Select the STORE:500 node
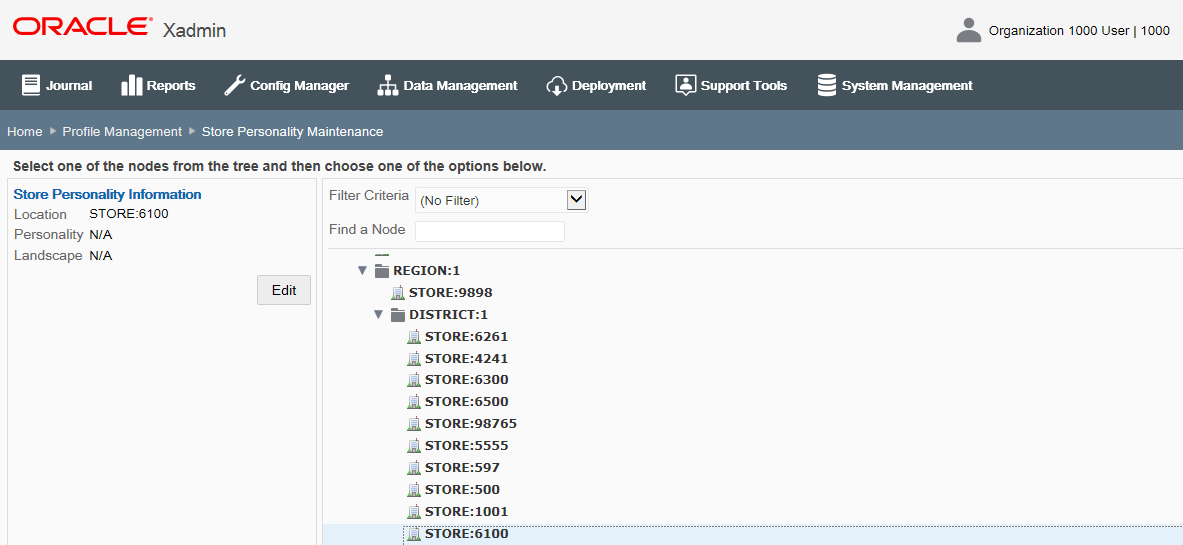 (x=462, y=488)
